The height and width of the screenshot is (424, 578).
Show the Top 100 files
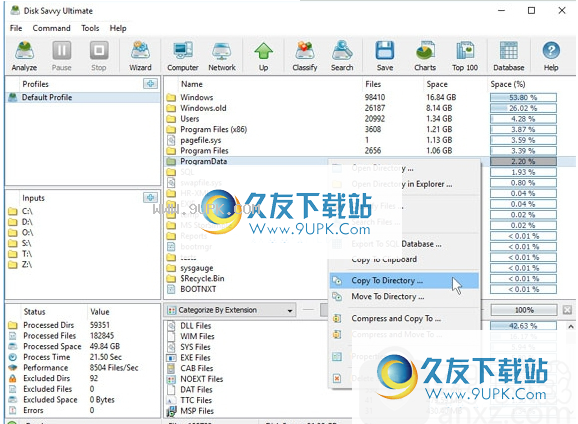(x=465, y=56)
